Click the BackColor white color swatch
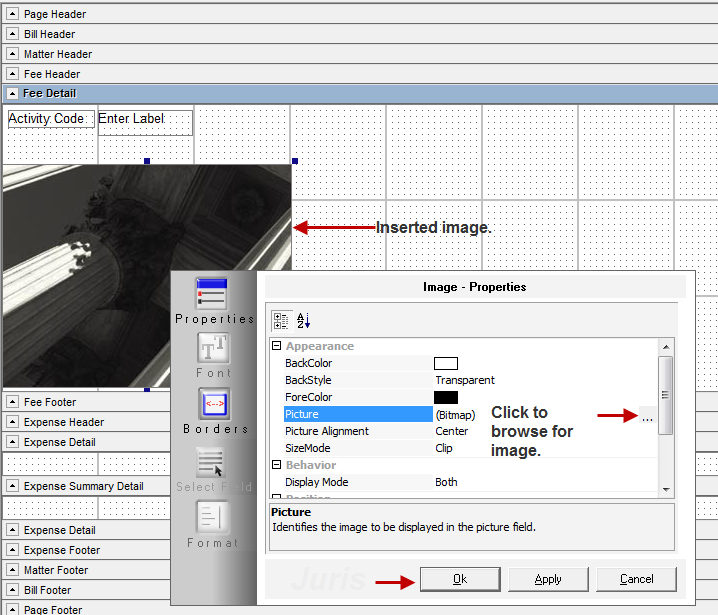The width and height of the screenshot is (718, 615). pos(445,363)
